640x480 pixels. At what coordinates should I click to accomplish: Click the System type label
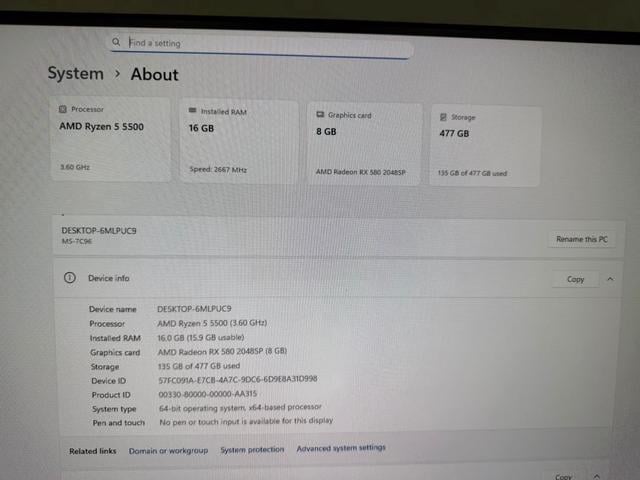click(x=114, y=409)
